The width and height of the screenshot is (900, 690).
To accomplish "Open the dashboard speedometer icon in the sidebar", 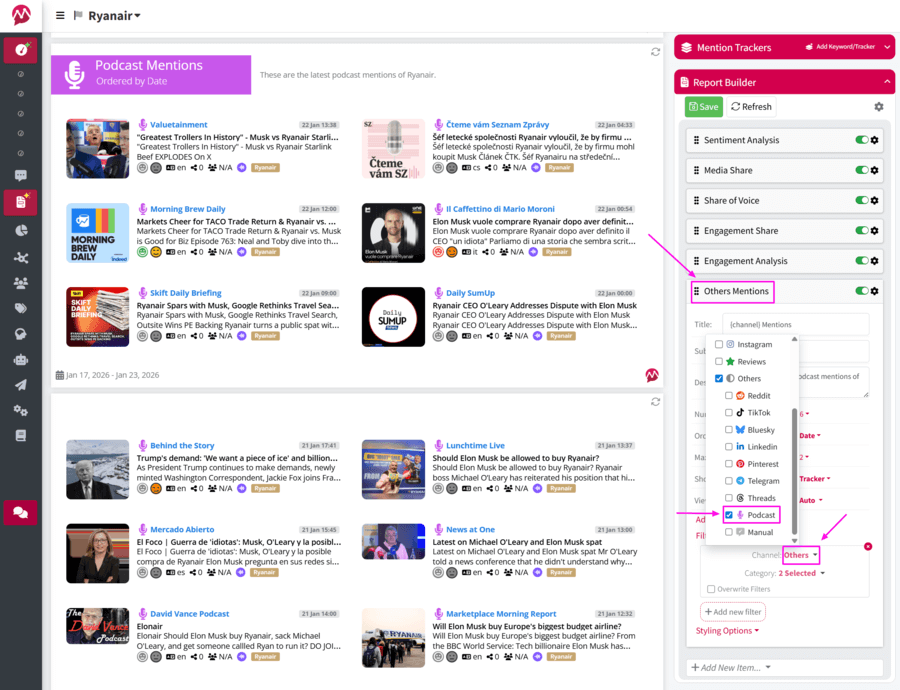I will point(21,50).
